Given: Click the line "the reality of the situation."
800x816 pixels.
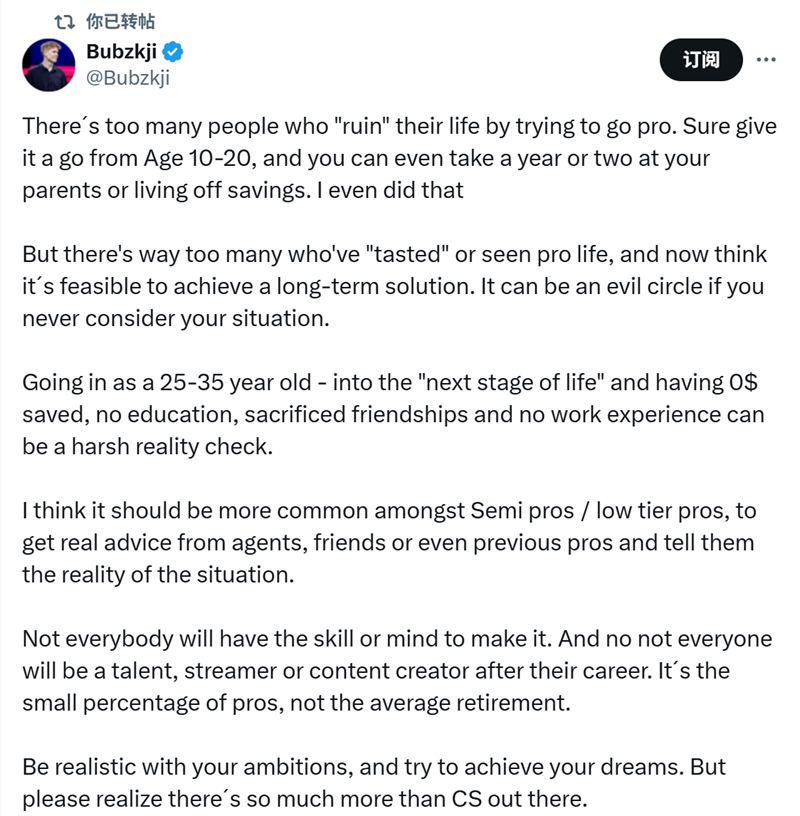Looking at the screenshot, I should pyautogui.click(x=158, y=575).
